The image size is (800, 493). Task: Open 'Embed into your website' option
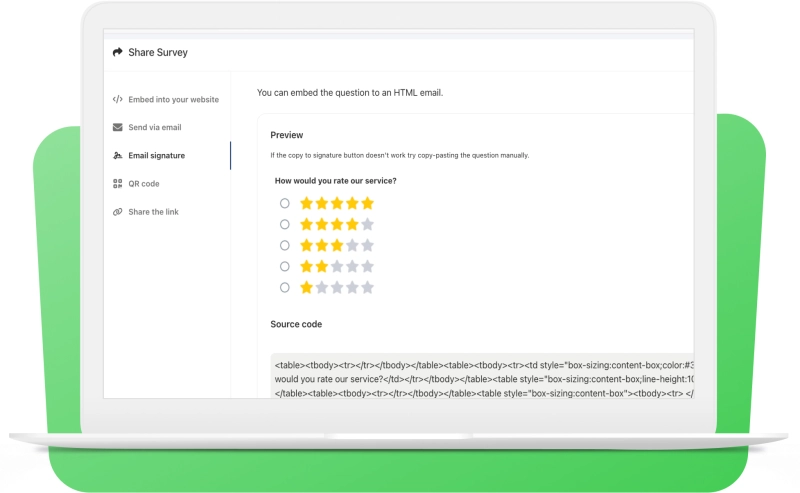click(173, 99)
